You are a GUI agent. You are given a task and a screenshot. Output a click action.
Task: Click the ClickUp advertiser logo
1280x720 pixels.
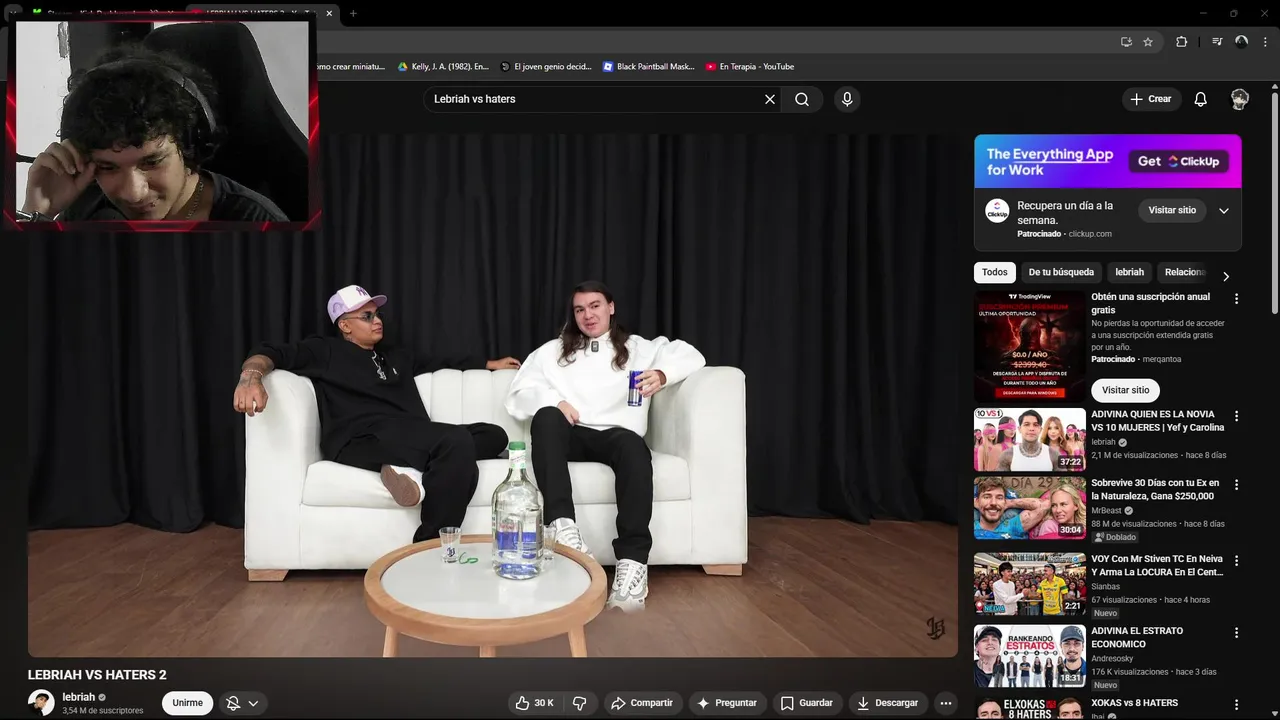pos(997,211)
